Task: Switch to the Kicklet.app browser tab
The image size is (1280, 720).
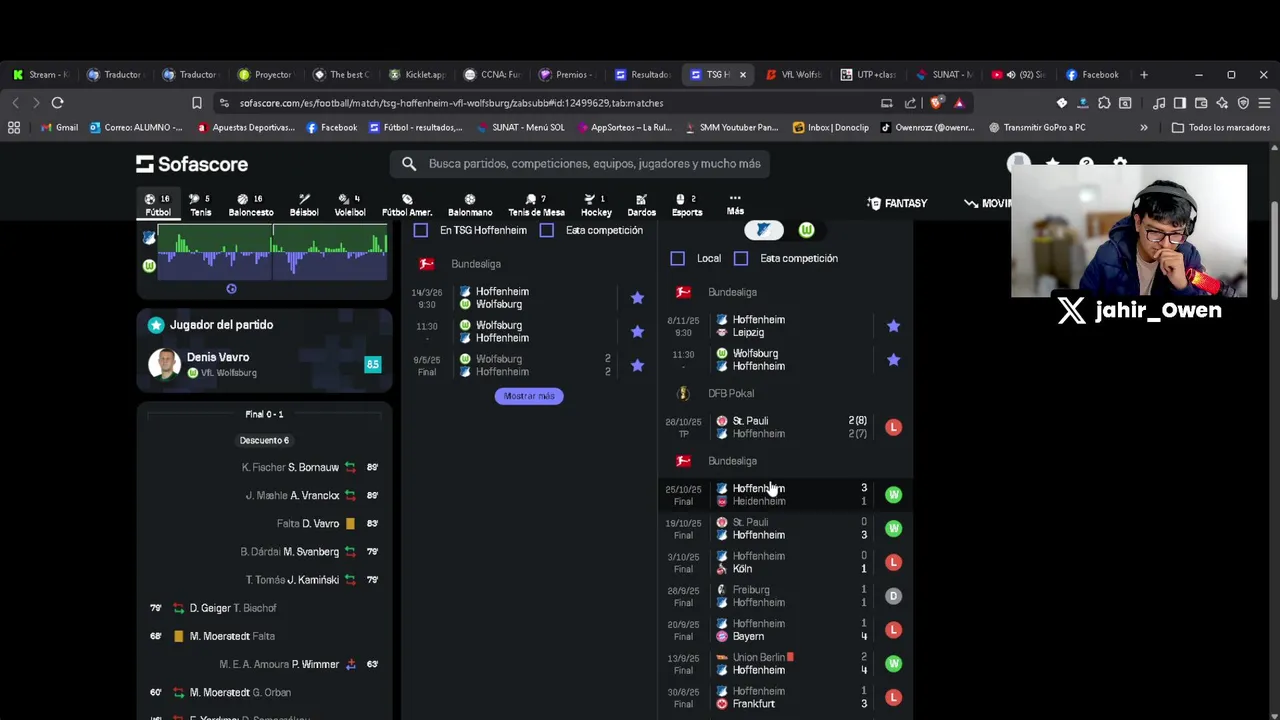Action: click(x=417, y=75)
